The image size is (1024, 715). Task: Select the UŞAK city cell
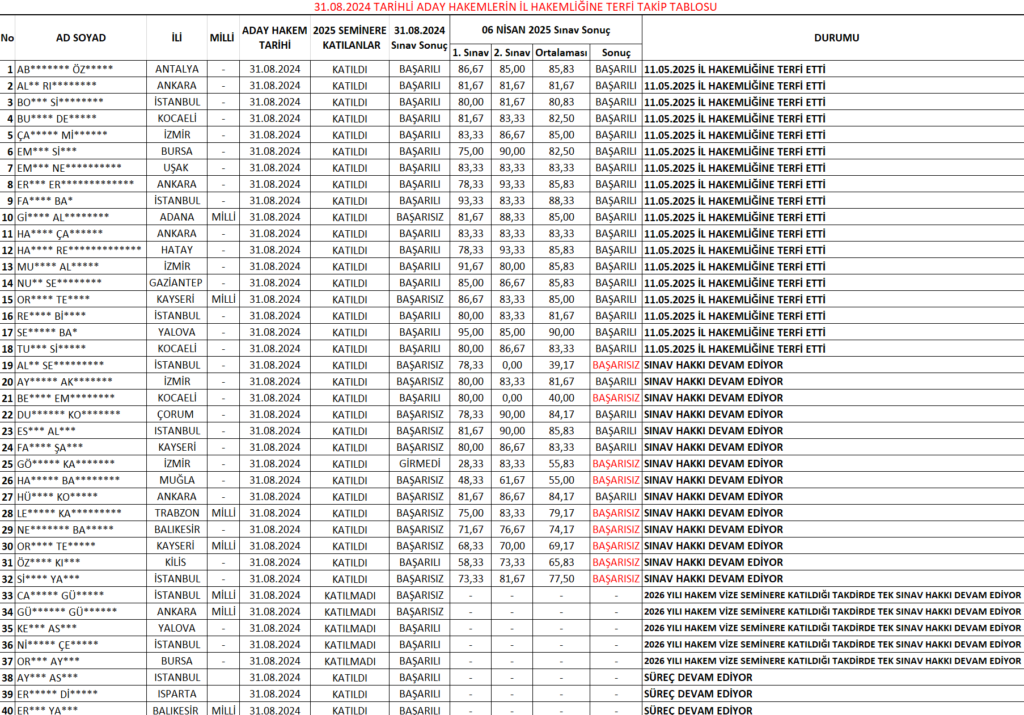(x=176, y=168)
